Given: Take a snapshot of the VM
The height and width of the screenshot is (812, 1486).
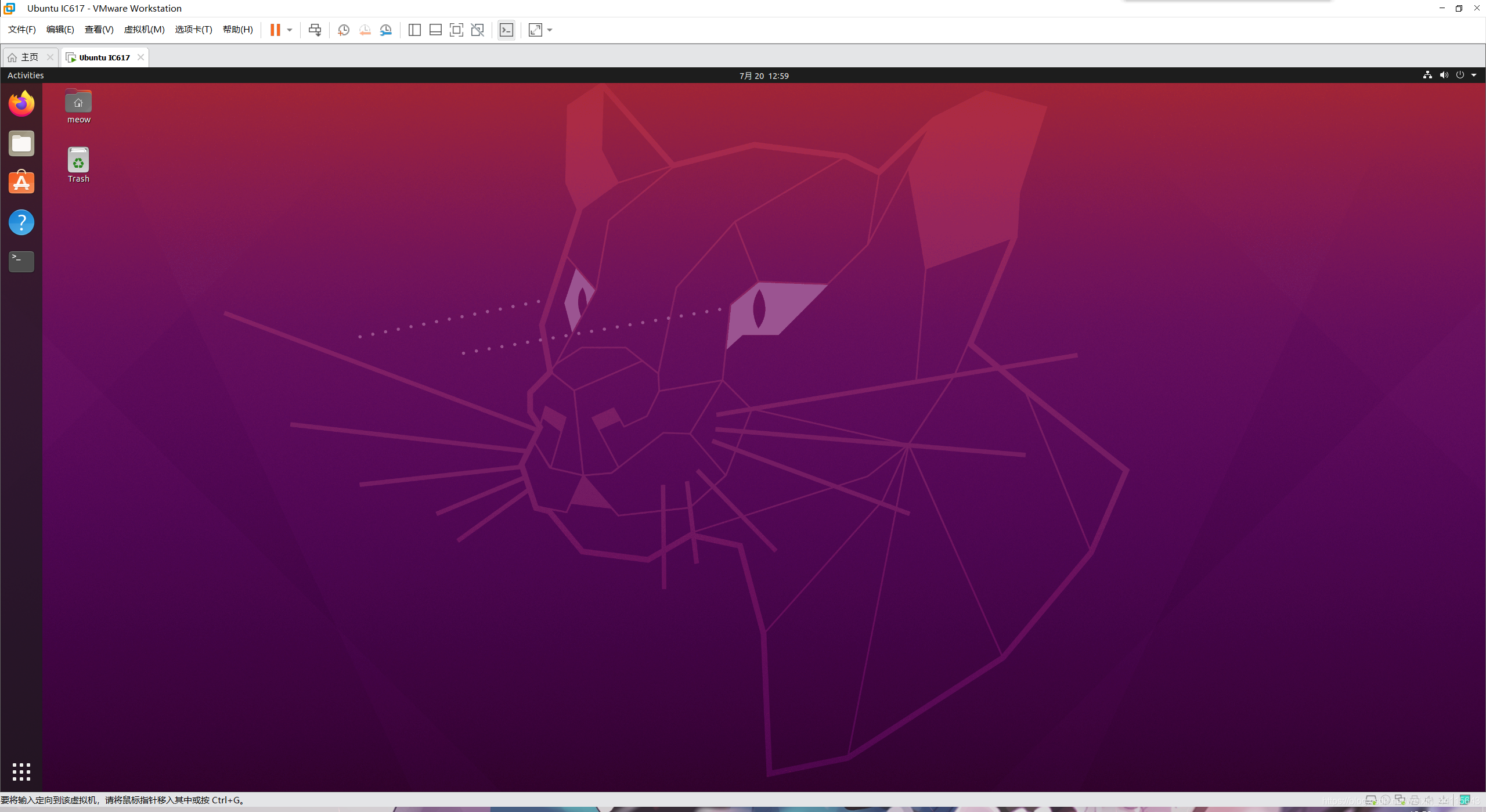Looking at the screenshot, I should tap(344, 30).
